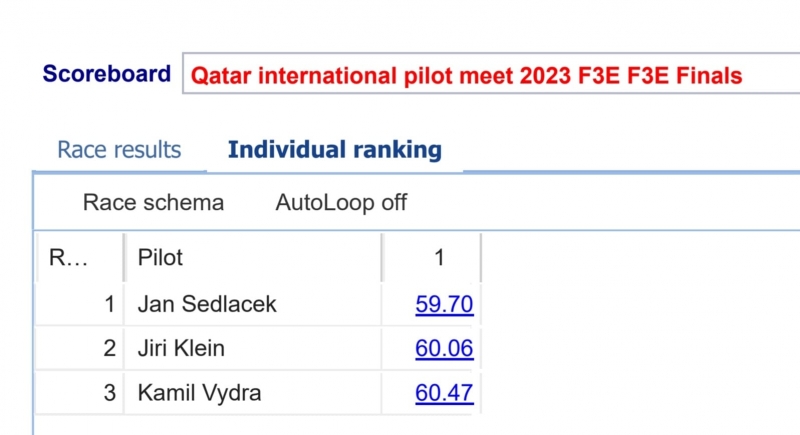Switch to the Individual ranking tab
Image resolution: width=800 pixels, height=435 pixels.
point(335,150)
